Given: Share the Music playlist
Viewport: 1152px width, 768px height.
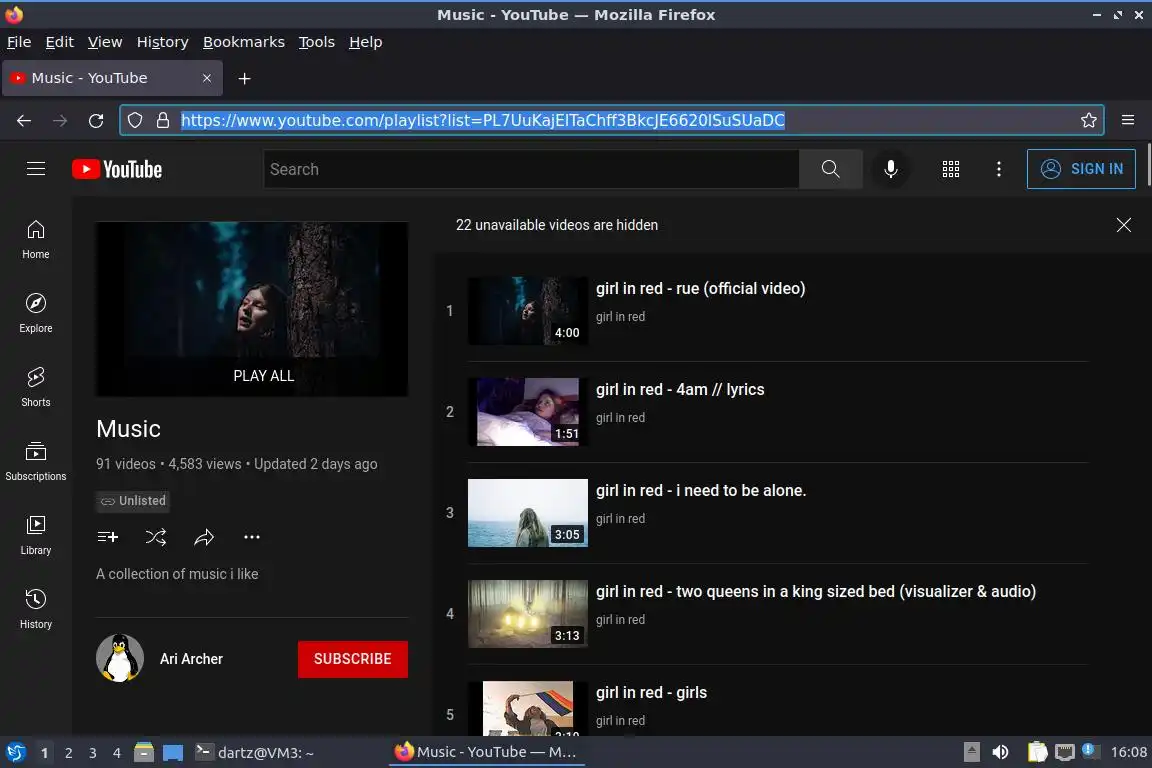Looking at the screenshot, I should tap(204, 537).
